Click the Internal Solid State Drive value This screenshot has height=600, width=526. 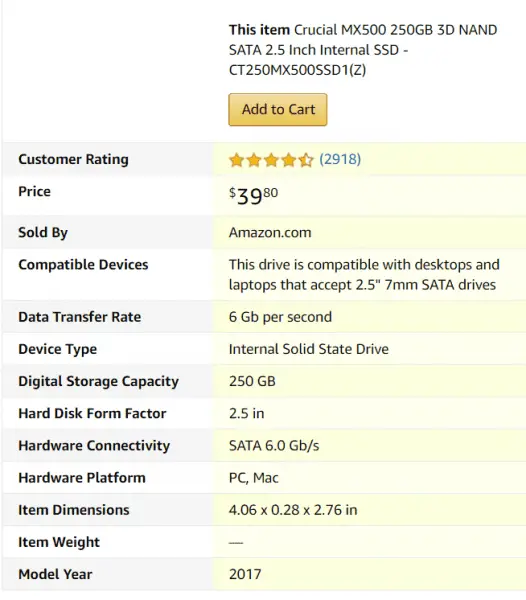(309, 349)
